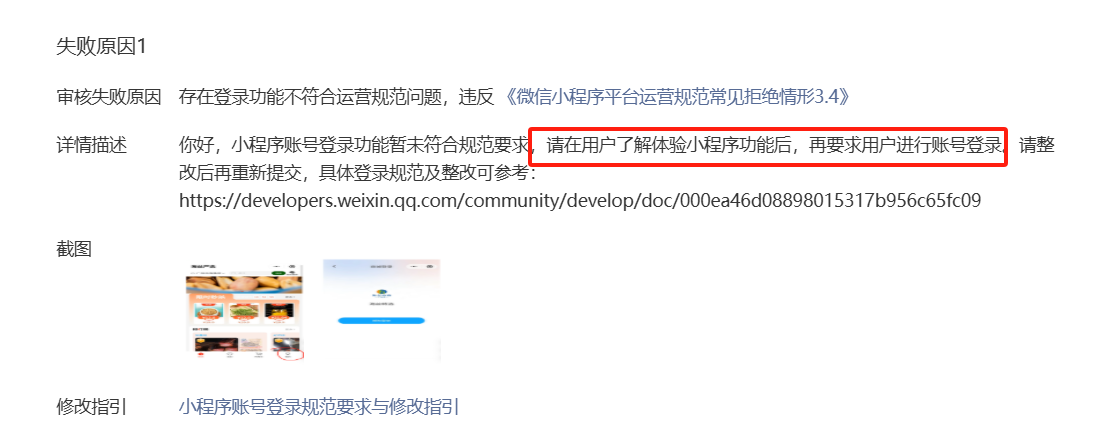Image resolution: width=1101 pixels, height=446 pixels.
Task: Click the 详情描述 label
Action: (91, 147)
